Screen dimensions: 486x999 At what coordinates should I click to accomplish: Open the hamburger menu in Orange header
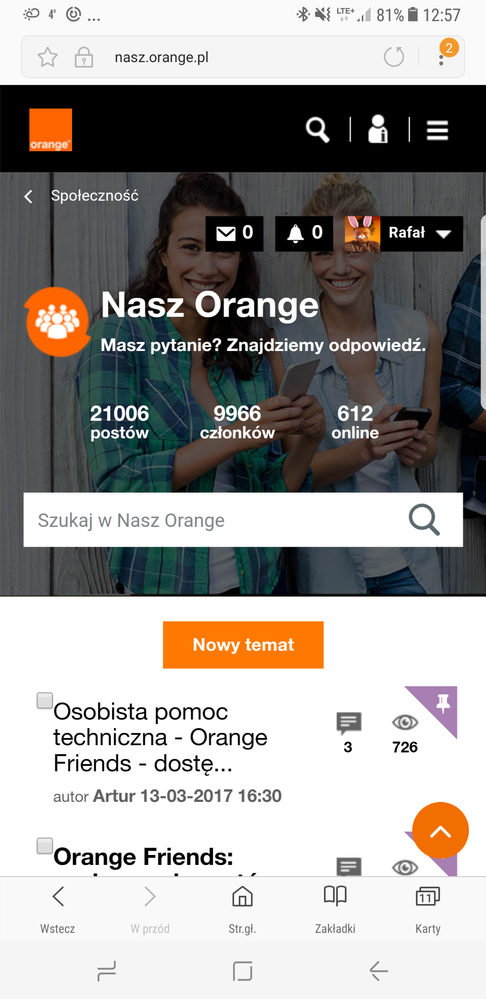(x=438, y=130)
